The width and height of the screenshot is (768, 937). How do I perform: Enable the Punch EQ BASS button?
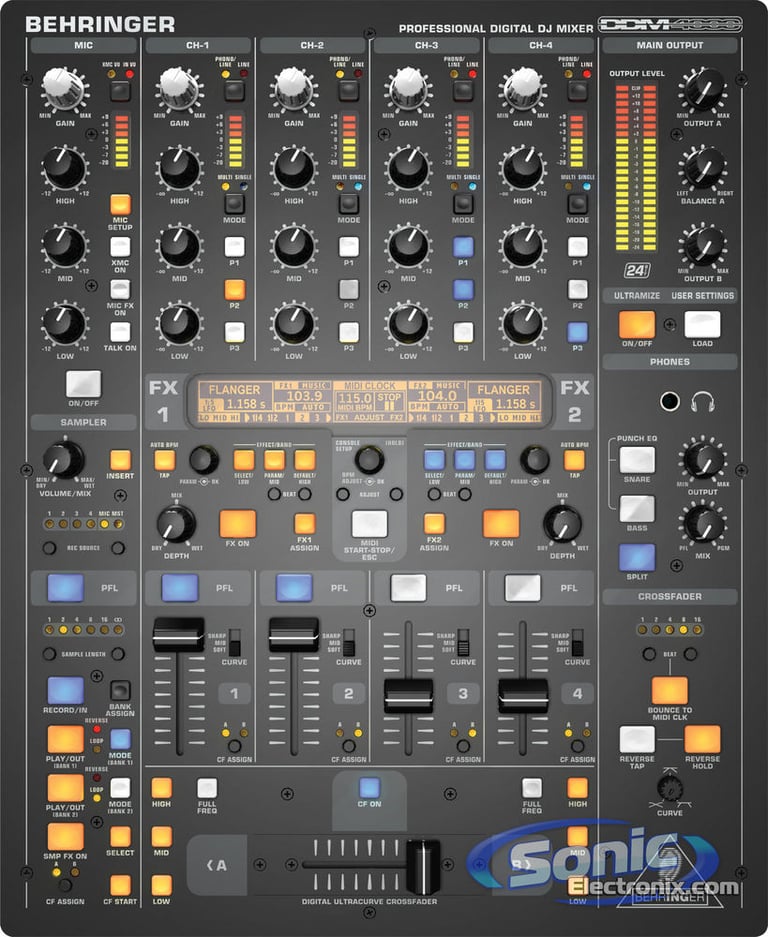tap(637, 509)
